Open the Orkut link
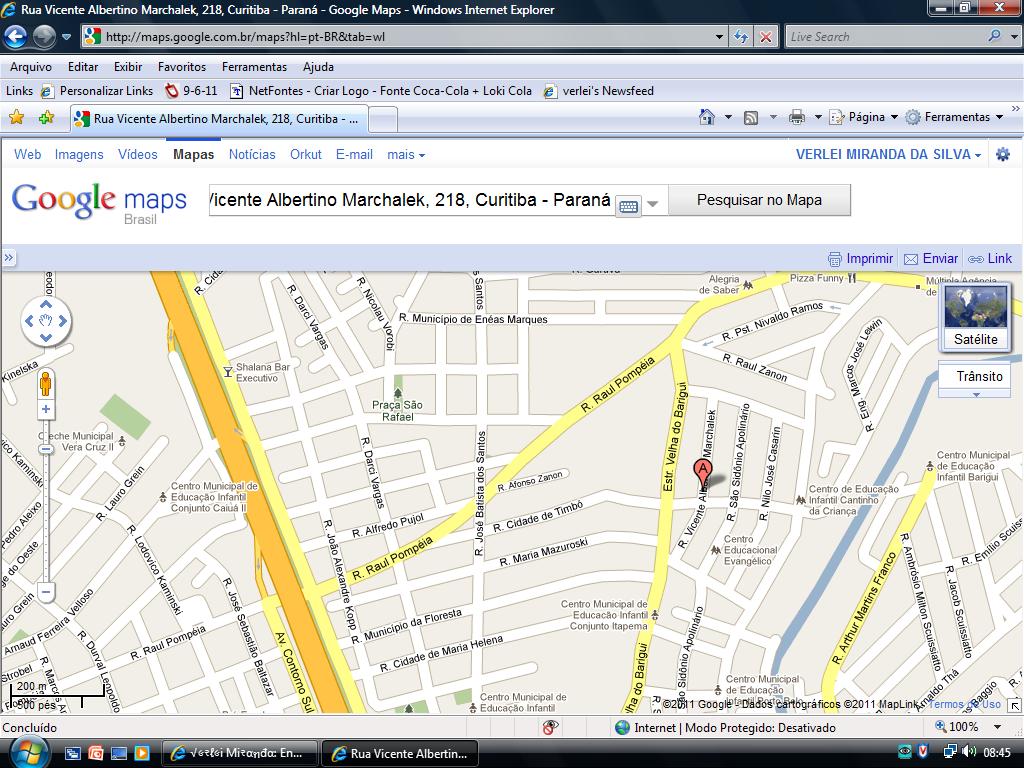Viewport: 1024px width, 768px height. [306, 155]
